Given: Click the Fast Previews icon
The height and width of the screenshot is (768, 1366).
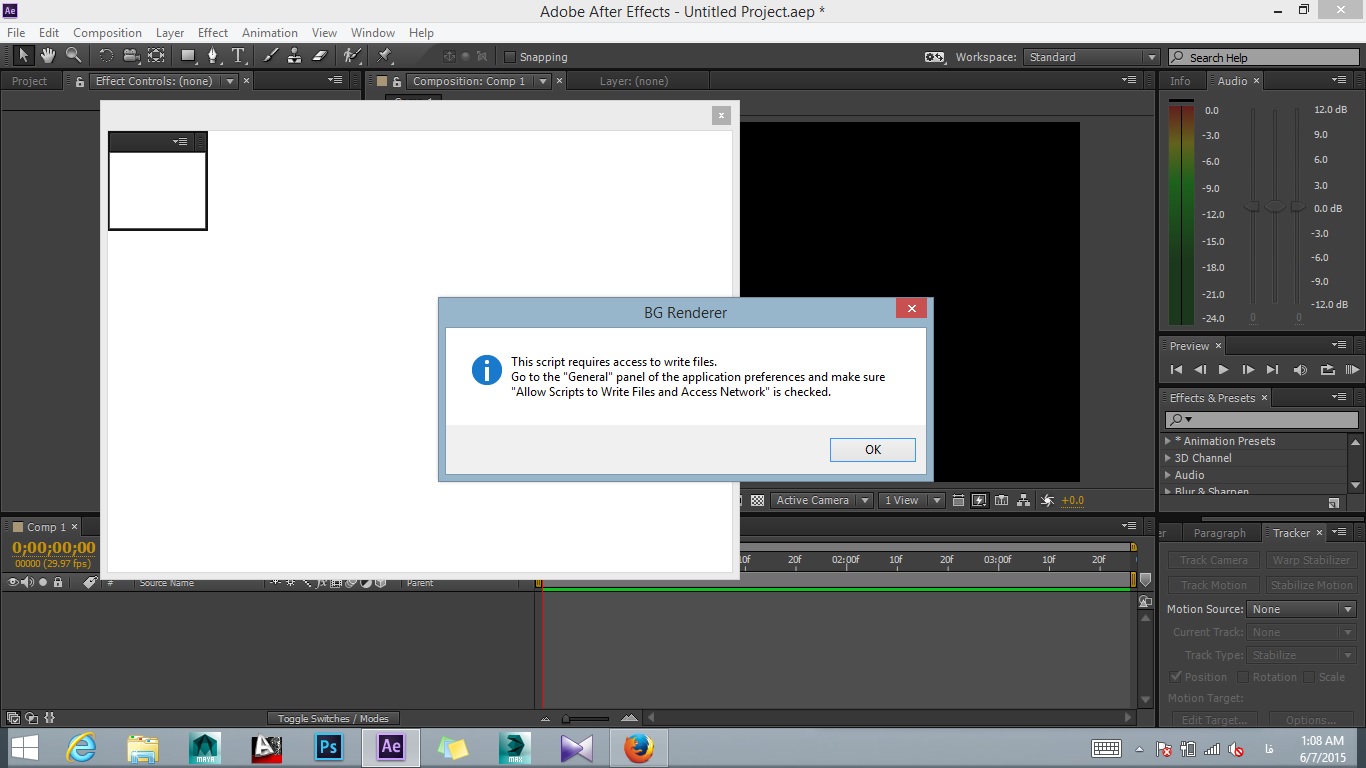Looking at the screenshot, I should [979, 500].
